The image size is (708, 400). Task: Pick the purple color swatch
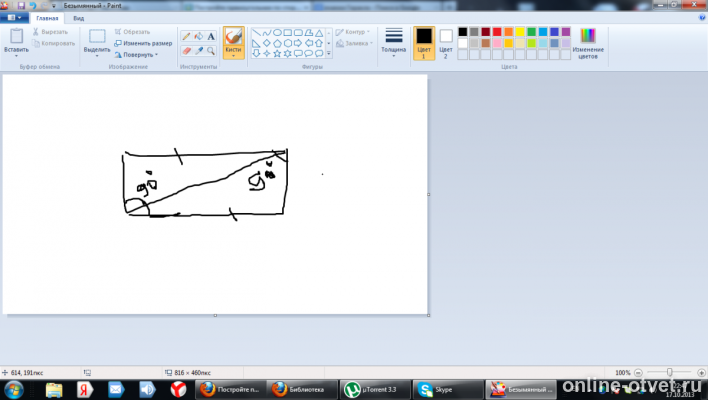click(566, 32)
